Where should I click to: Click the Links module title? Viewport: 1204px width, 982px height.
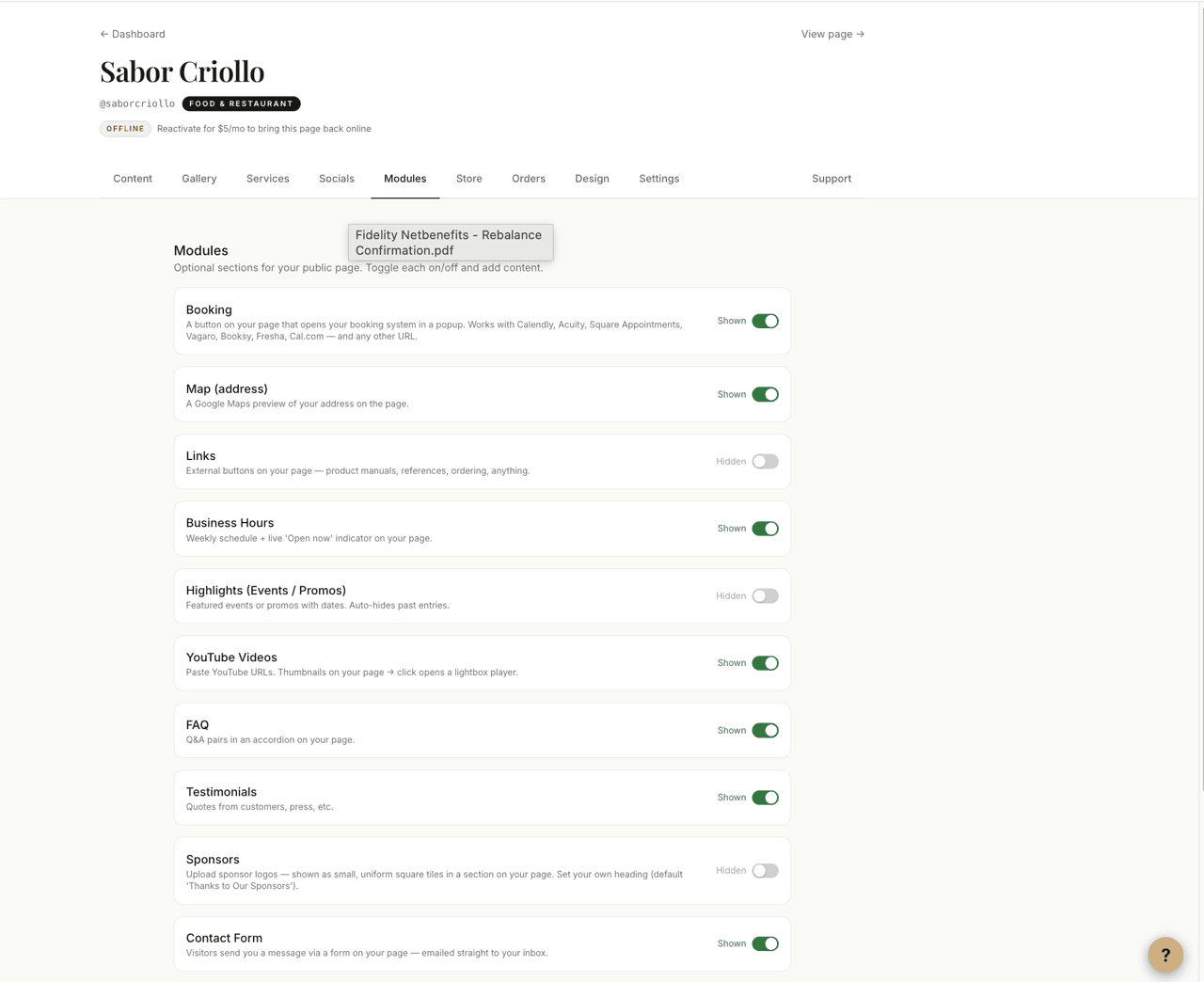pos(201,456)
